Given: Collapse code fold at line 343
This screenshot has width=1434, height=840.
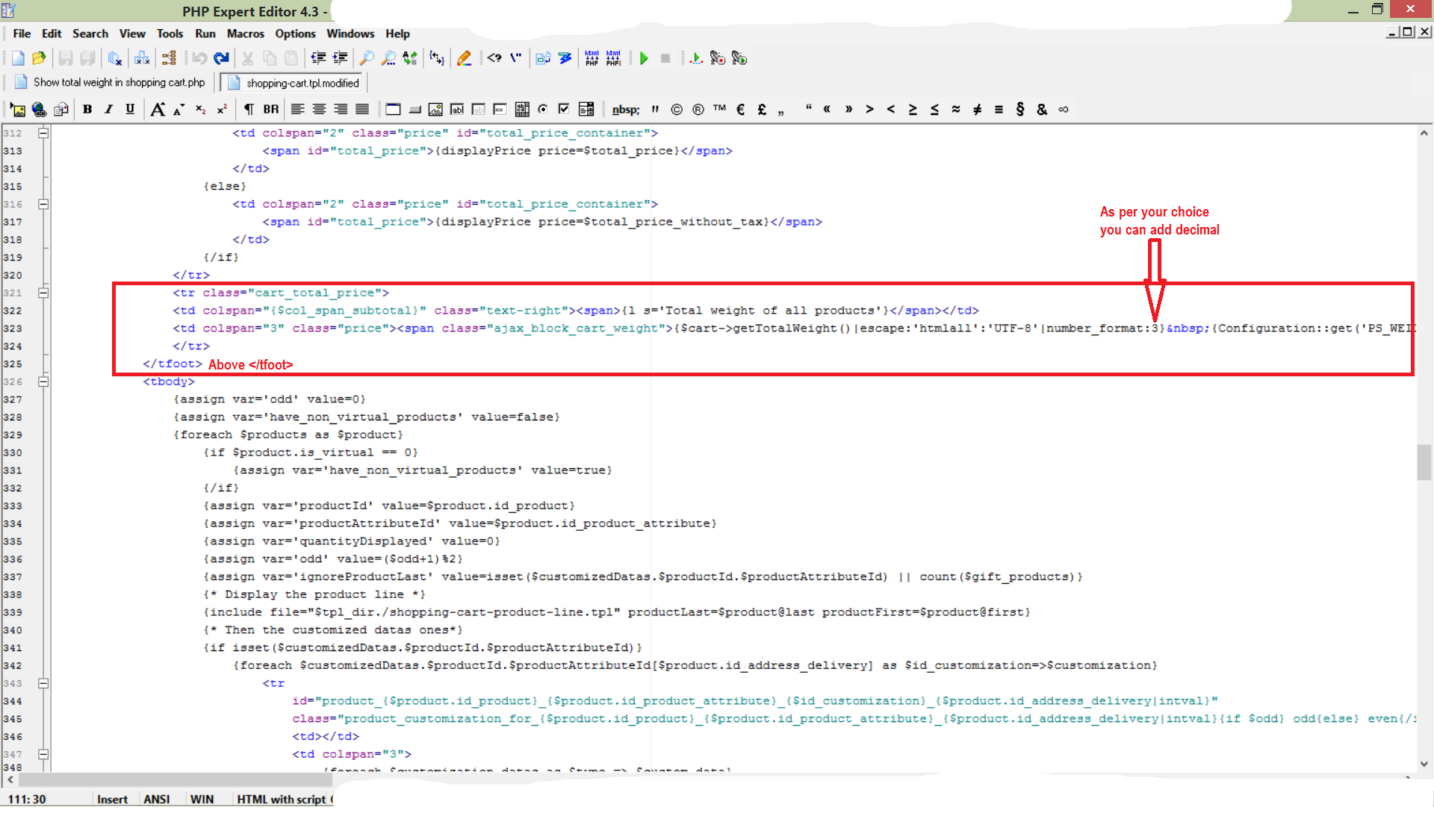Looking at the screenshot, I should click(43, 683).
